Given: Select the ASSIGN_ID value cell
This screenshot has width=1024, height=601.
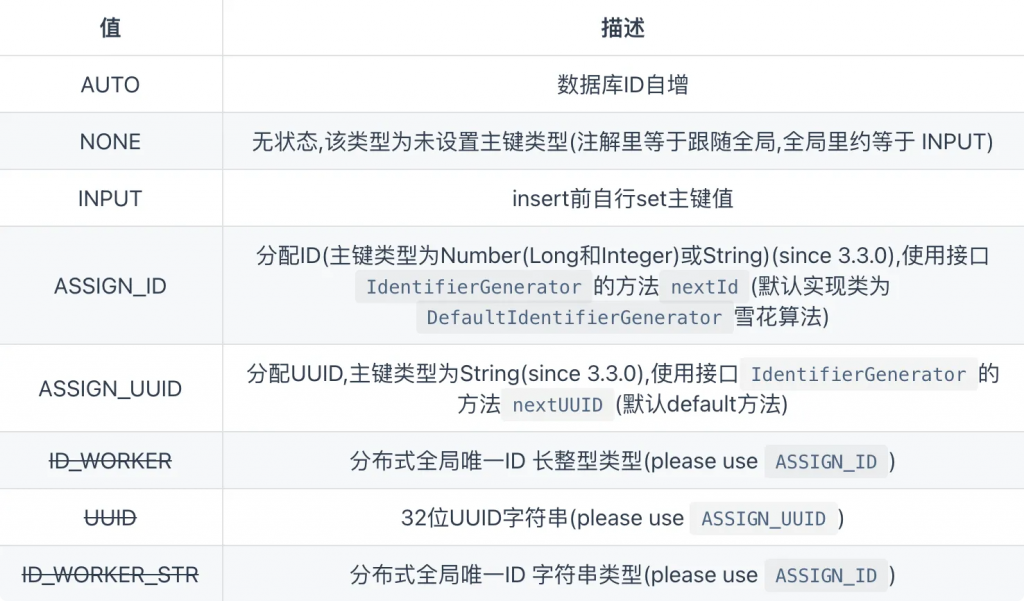Looking at the screenshot, I should pos(110,285).
